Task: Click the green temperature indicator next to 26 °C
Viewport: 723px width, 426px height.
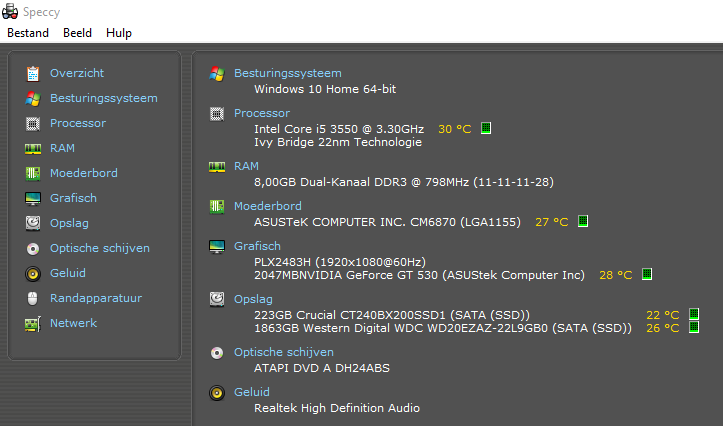Action: (x=694, y=327)
